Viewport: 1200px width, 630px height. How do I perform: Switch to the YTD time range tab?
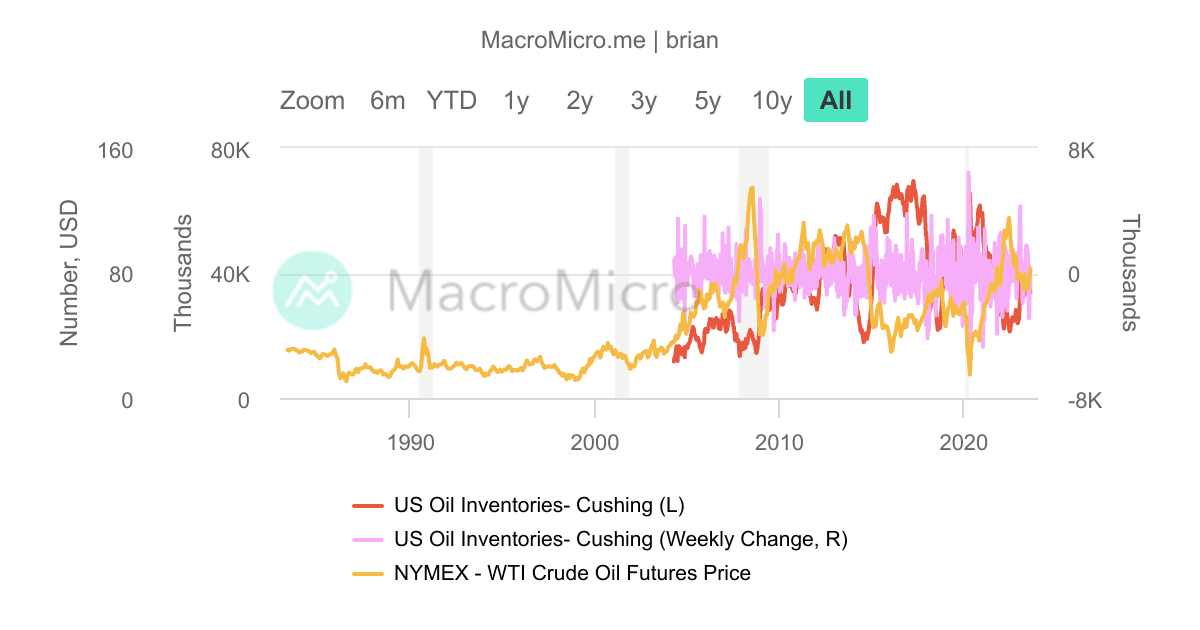tap(451, 100)
